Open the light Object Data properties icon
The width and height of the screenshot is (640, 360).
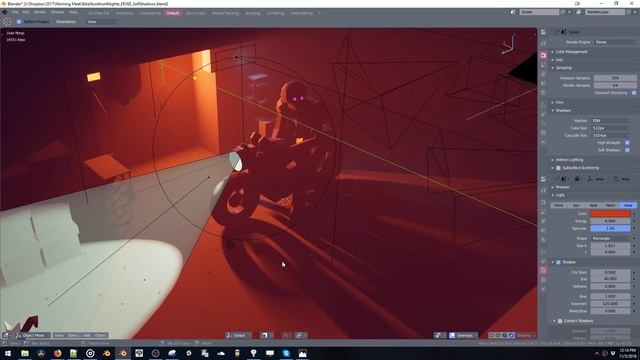pyautogui.click(x=543, y=270)
